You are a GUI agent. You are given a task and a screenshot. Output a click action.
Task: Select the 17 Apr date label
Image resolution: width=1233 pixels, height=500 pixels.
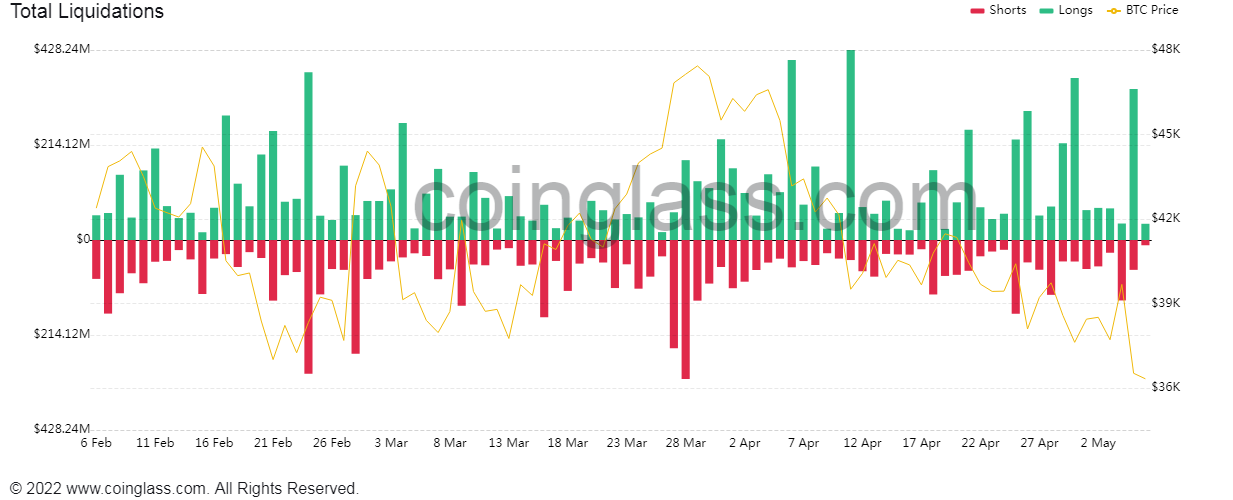coord(921,442)
